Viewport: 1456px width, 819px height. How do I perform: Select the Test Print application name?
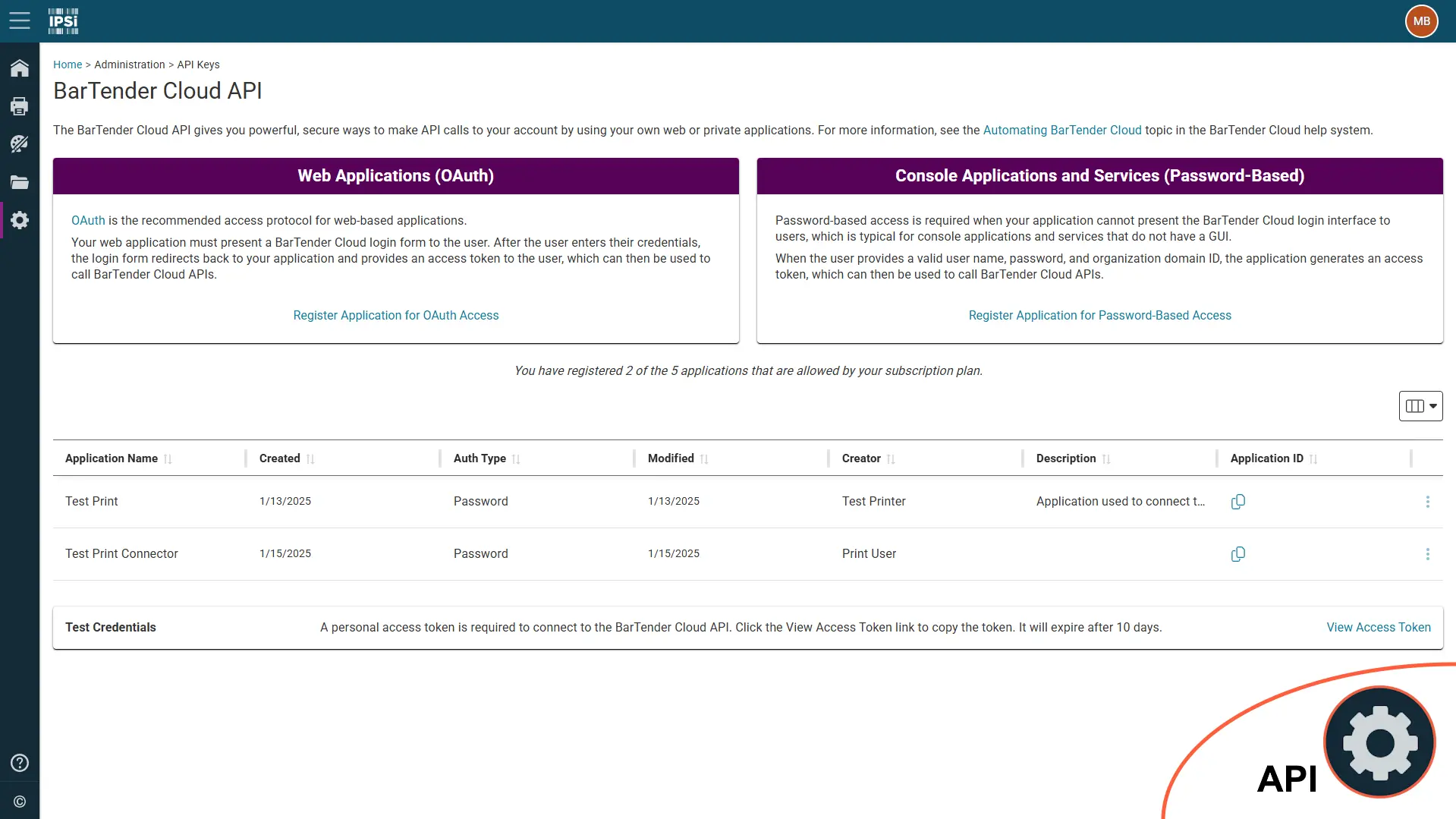click(92, 501)
